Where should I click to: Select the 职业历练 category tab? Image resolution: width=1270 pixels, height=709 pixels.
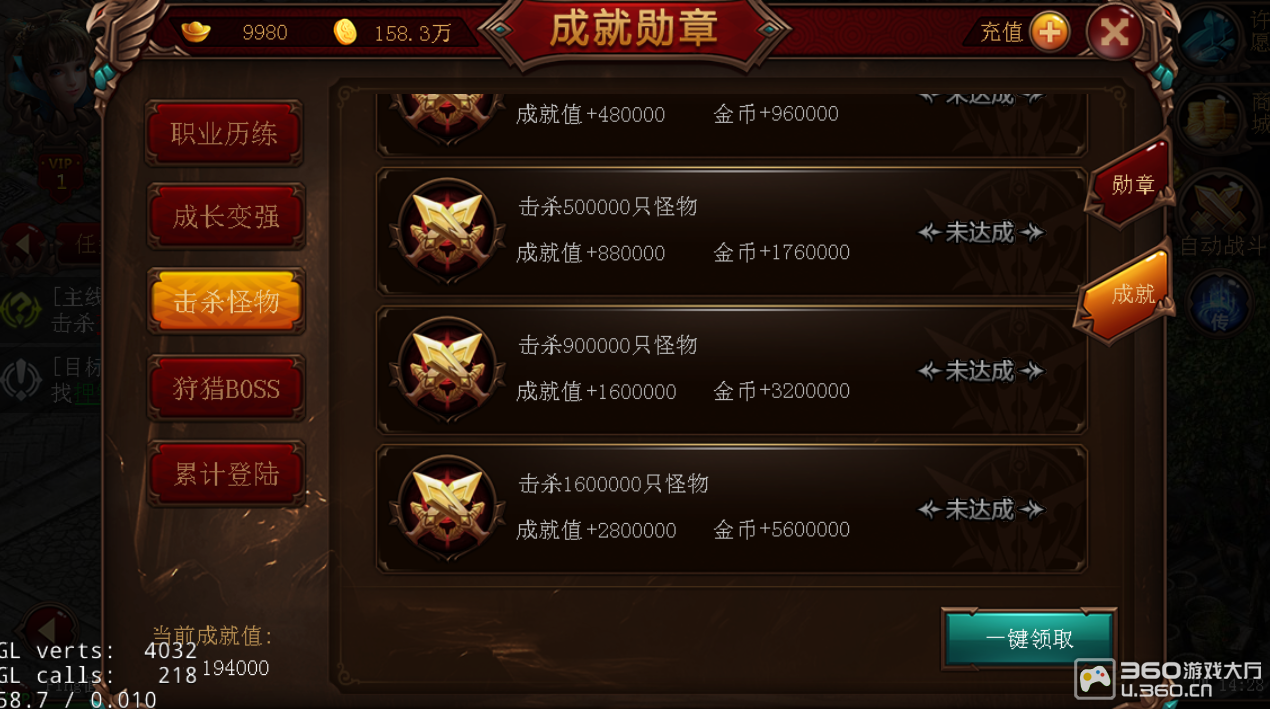(x=225, y=133)
